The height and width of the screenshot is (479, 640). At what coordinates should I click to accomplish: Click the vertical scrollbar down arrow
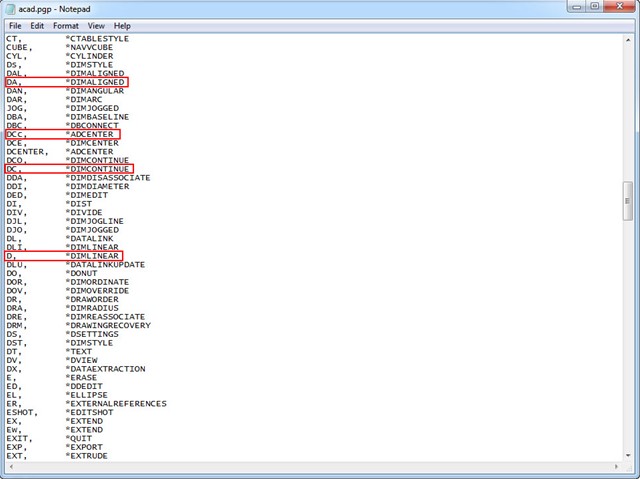pyautogui.click(x=628, y=455)
